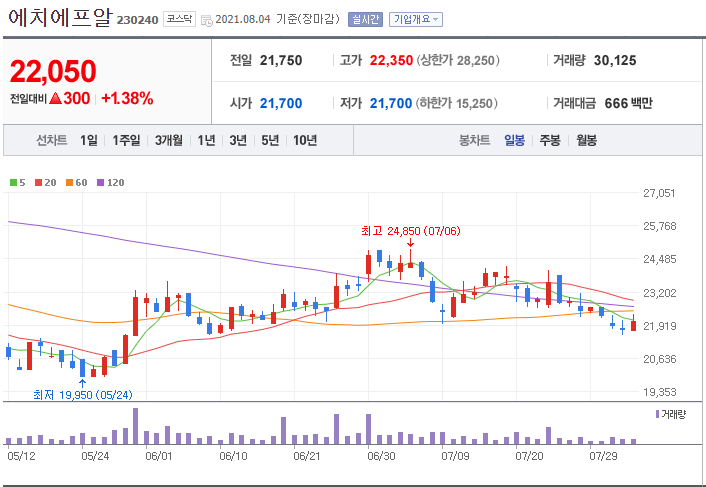706x487 pixels.
Task: Click the 07/20 date label on axis
Action: click(529, 456)
